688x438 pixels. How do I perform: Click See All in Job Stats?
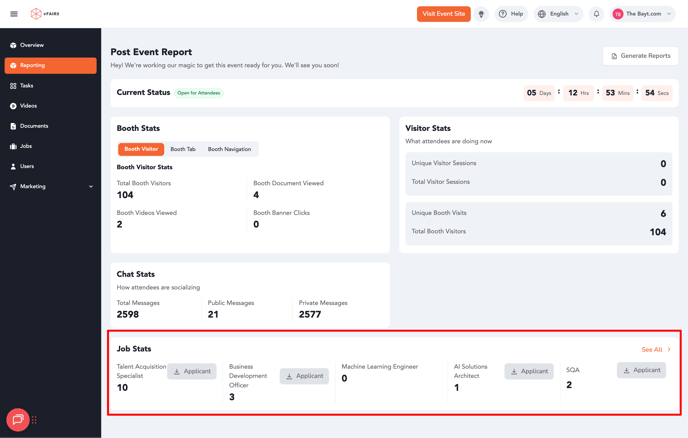(655, 350)
